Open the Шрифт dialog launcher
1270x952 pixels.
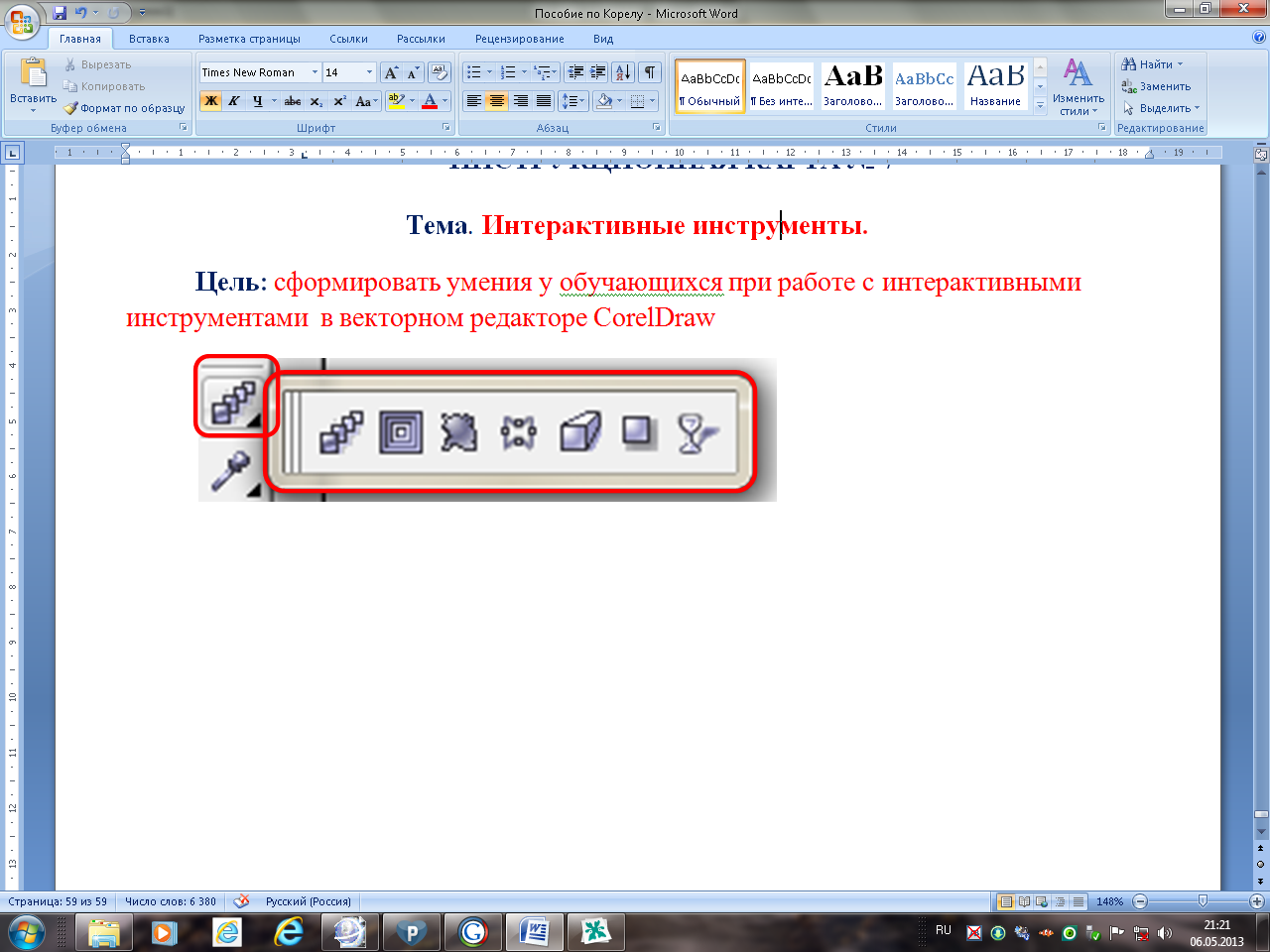[x=446, y=128]
